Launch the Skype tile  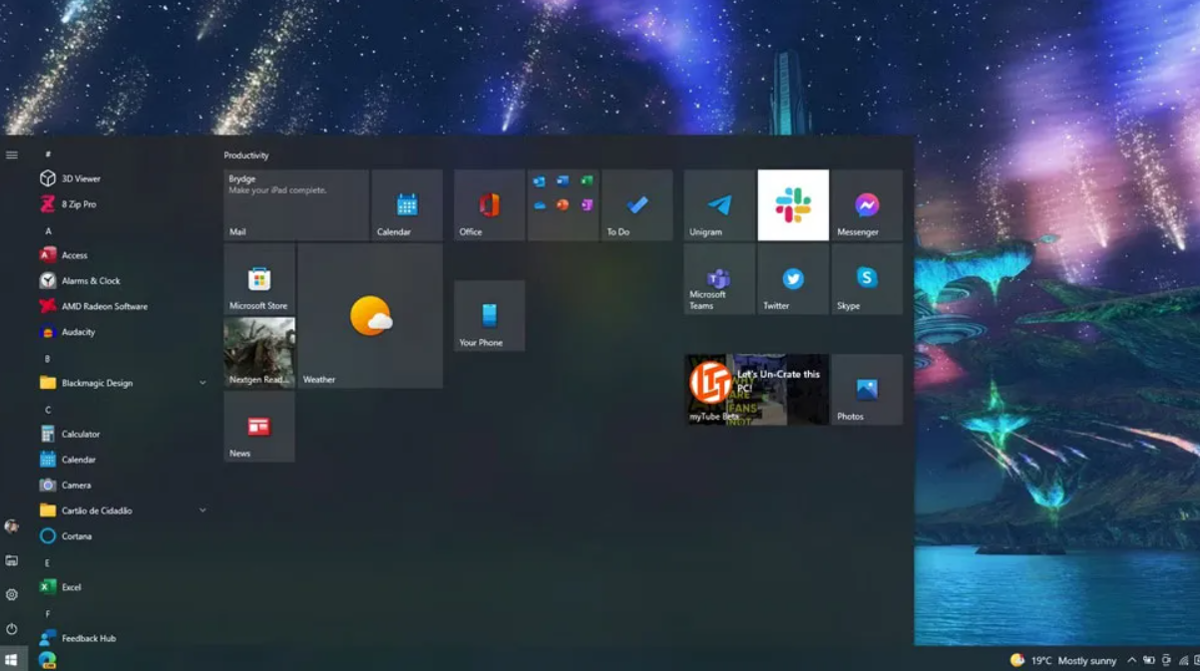(866, 279)
